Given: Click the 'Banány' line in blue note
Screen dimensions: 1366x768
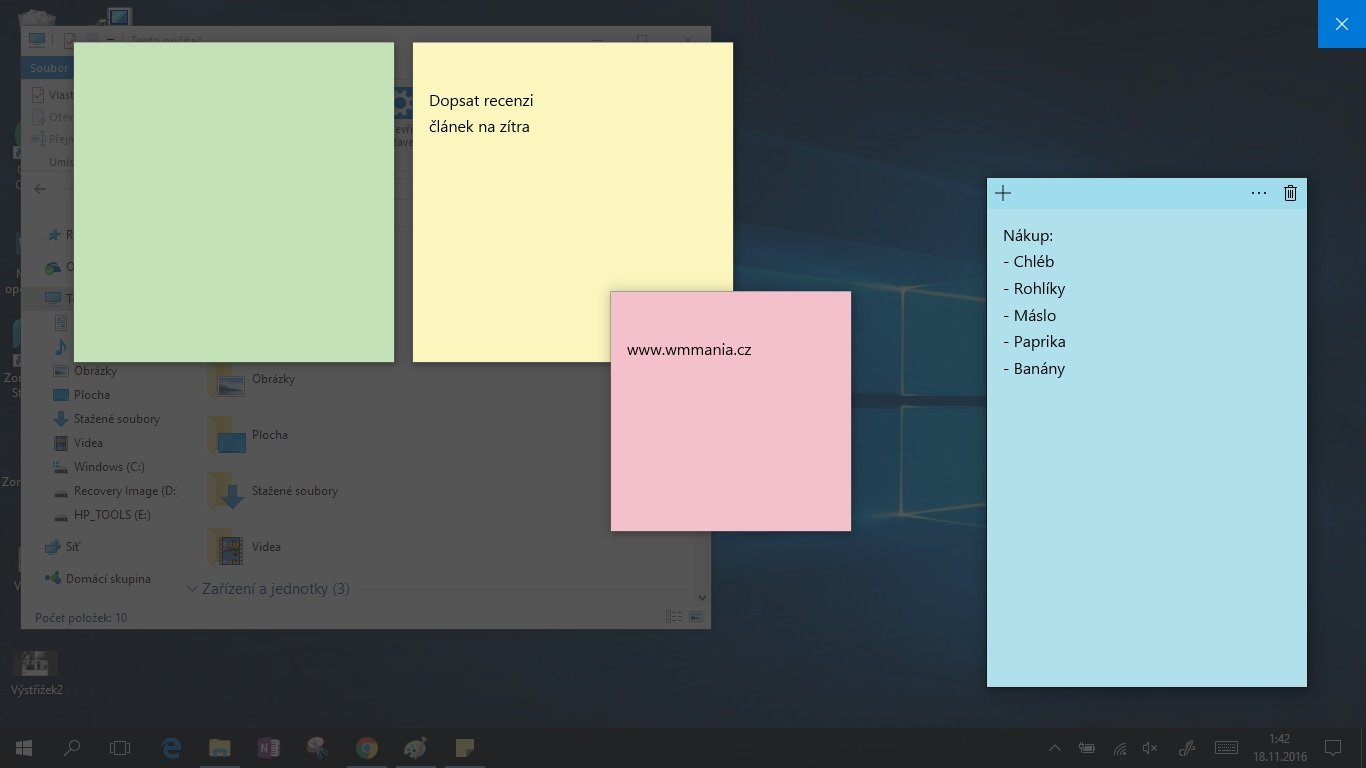Looking at the screenshot, I should (1034, 369).
